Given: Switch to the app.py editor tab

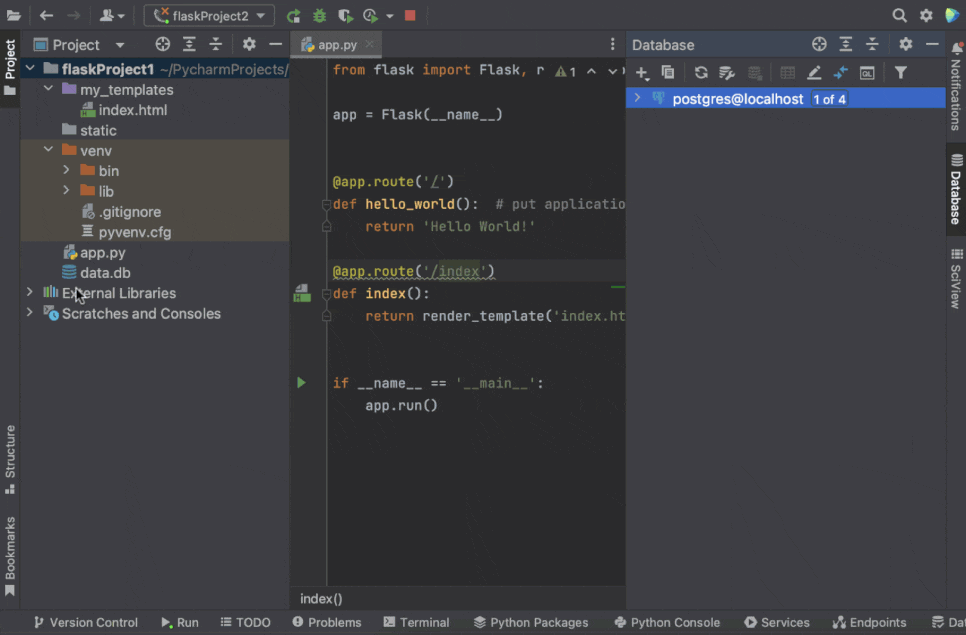Looking at the screenshot, I should click(336, 45).
